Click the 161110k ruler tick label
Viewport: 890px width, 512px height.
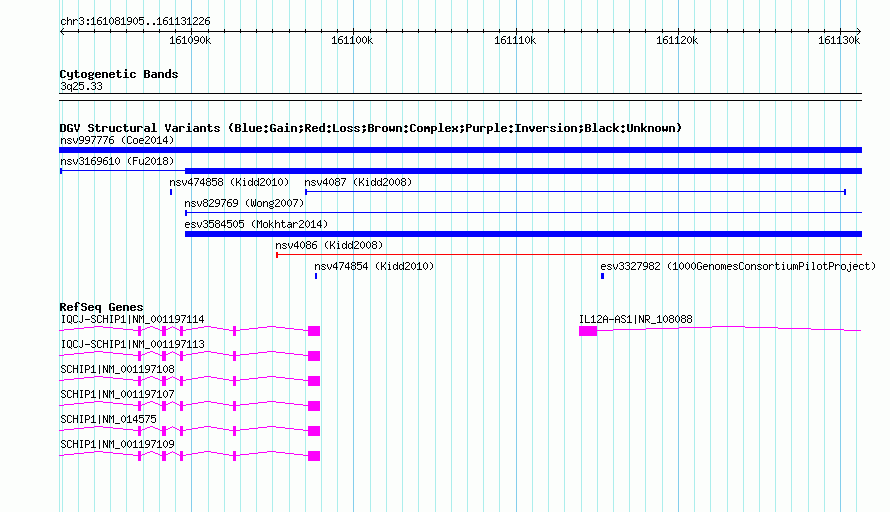click(515, 40)
